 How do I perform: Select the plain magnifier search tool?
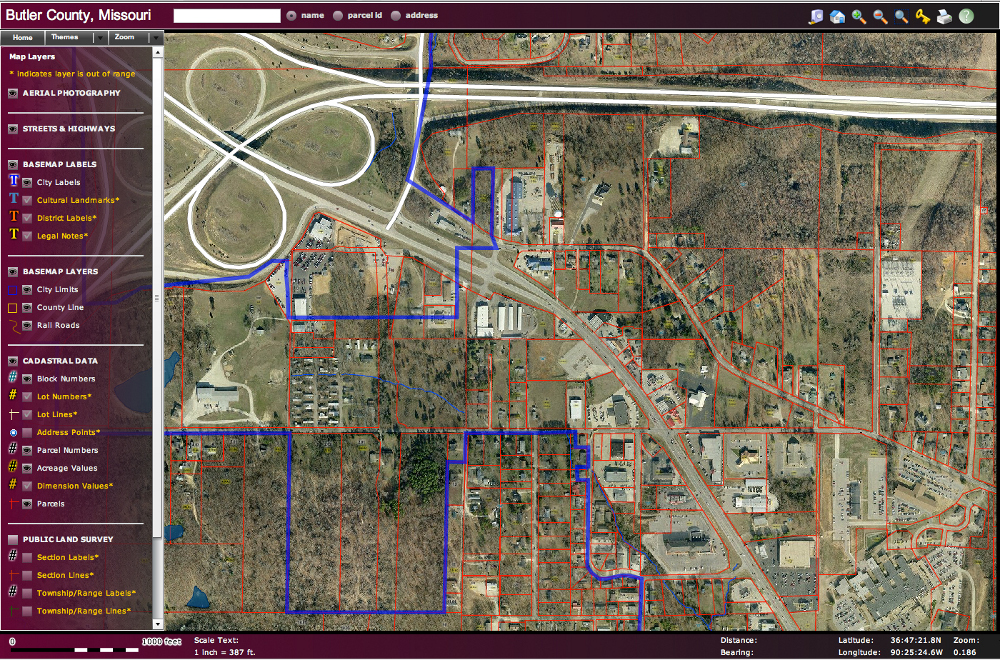coord(901,16)
